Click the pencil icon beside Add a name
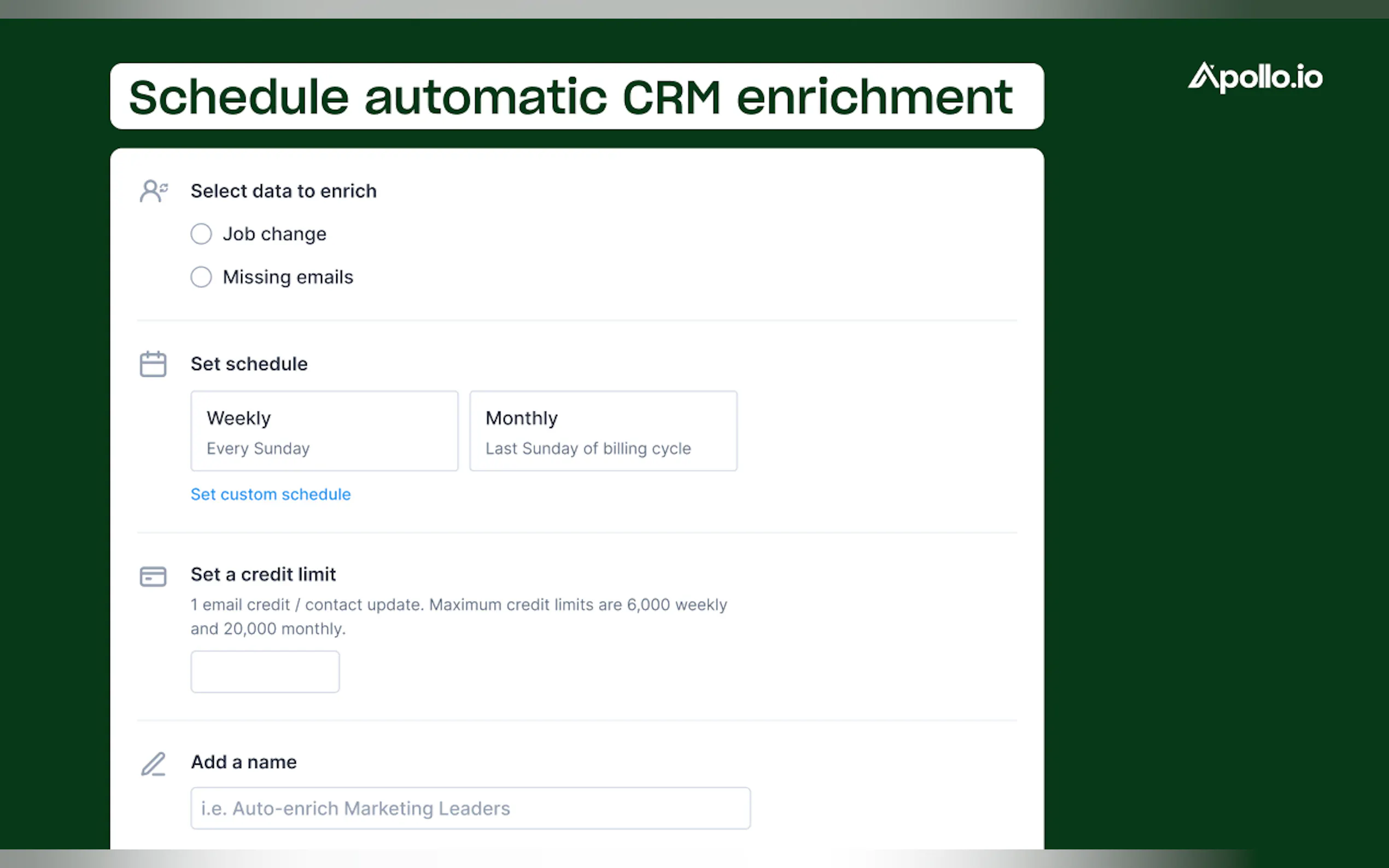 tap(153, 764)
